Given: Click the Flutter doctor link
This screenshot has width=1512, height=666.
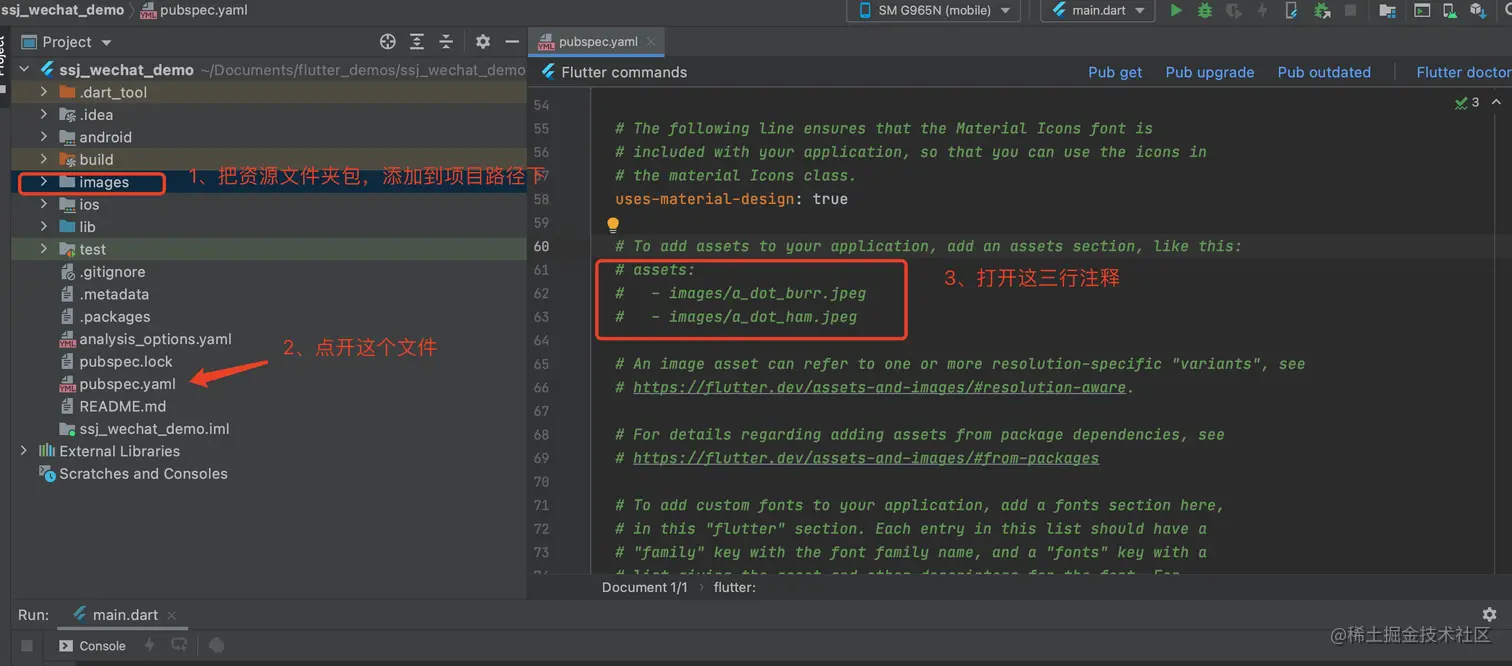Looking at the screenshot, I should [x=1464, y=72].
